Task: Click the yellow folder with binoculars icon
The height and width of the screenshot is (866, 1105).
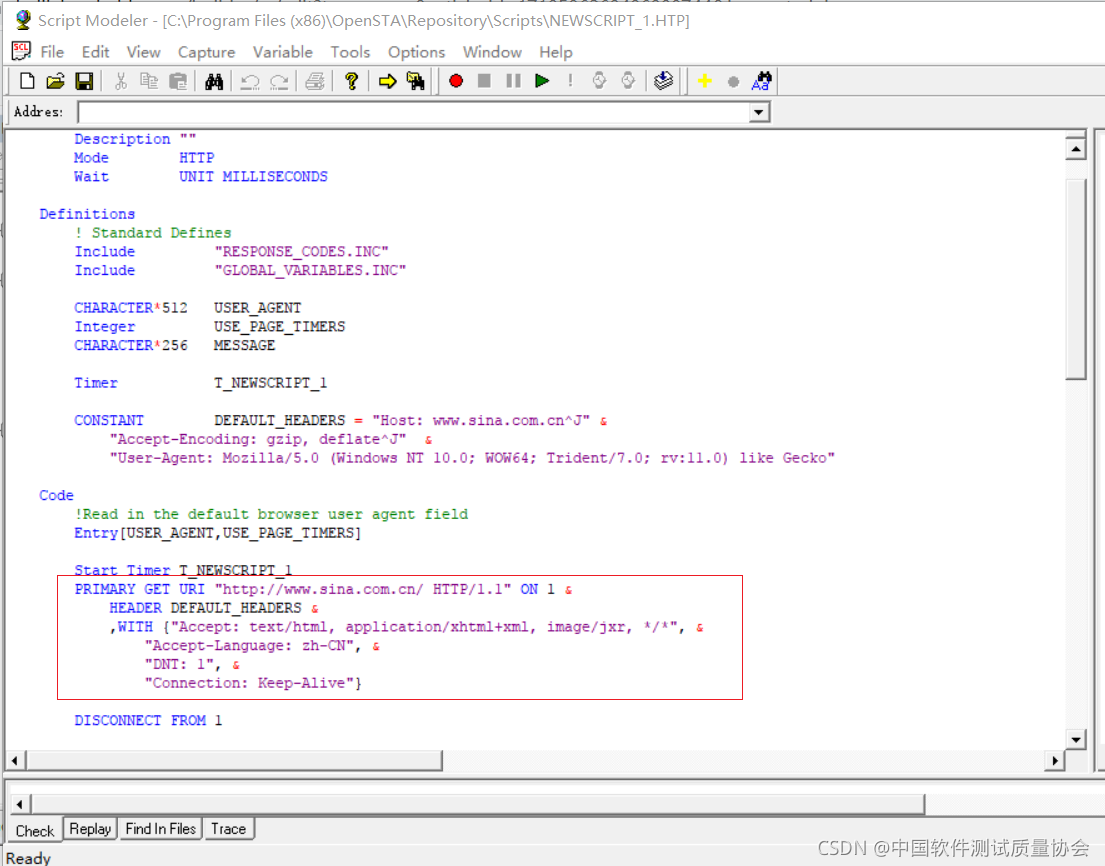Action: [x=416, y=81]
